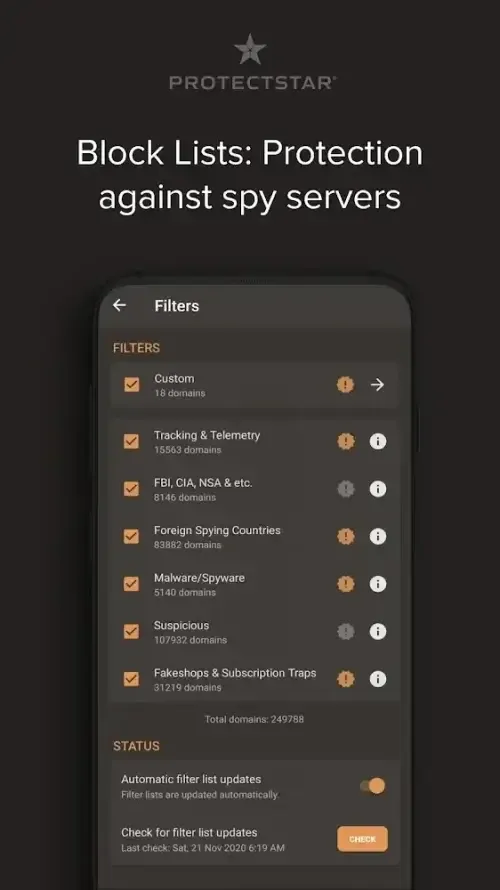
Task: Tap orange badge beside Malware/Spyware
Action: point(346,584)
